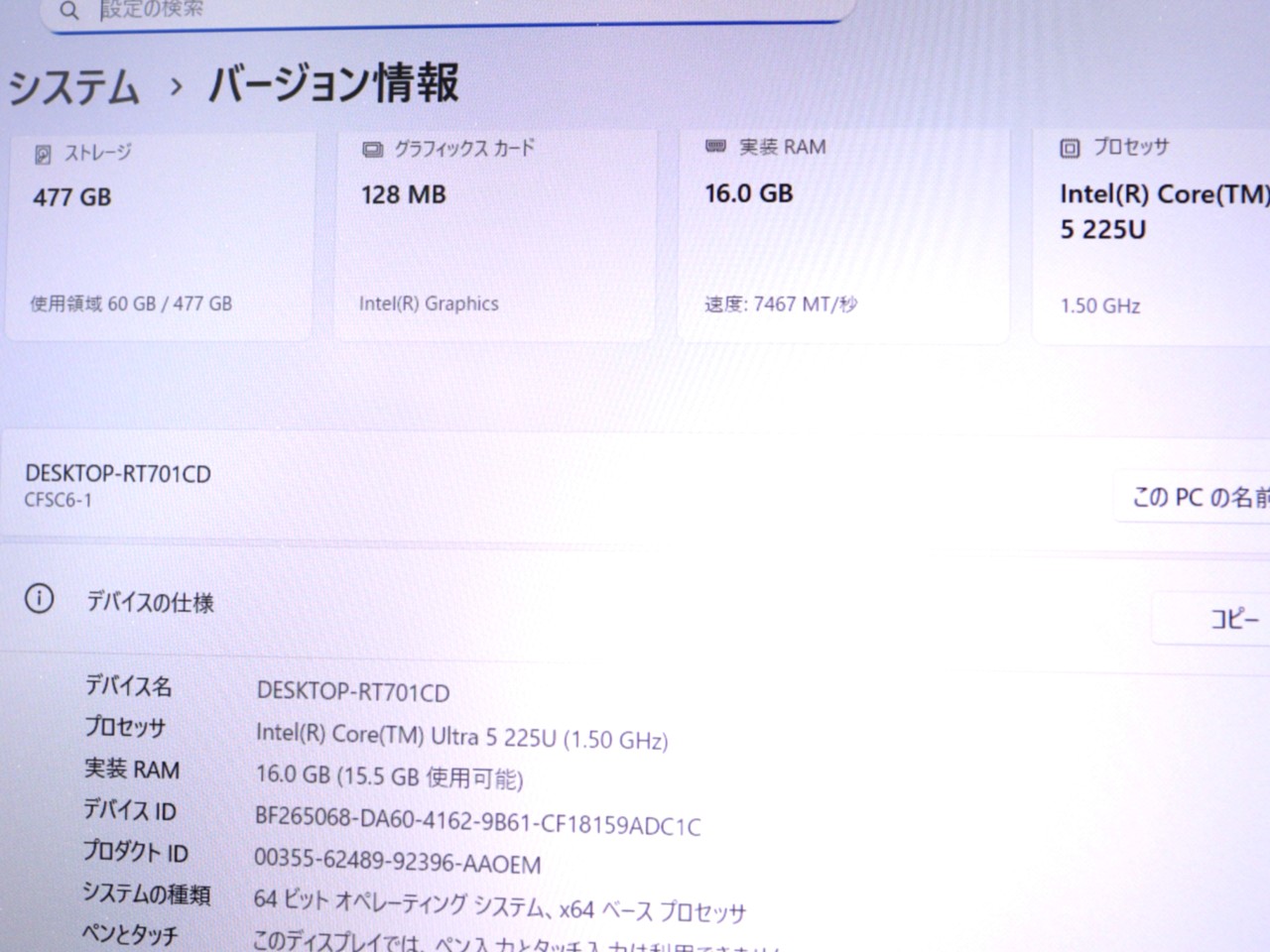The image size is (1270, 952).
Task: Click the デバイス ID value text
Action: [477, 823]
